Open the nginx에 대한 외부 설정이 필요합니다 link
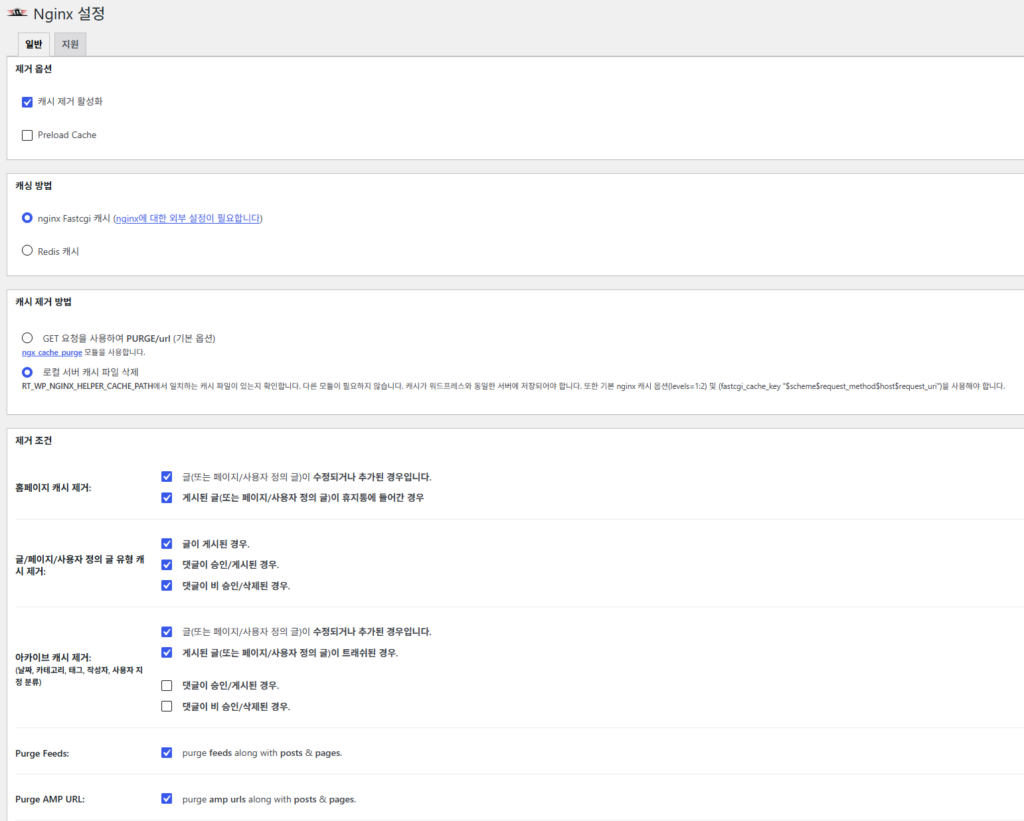 (x=188, y=219)
